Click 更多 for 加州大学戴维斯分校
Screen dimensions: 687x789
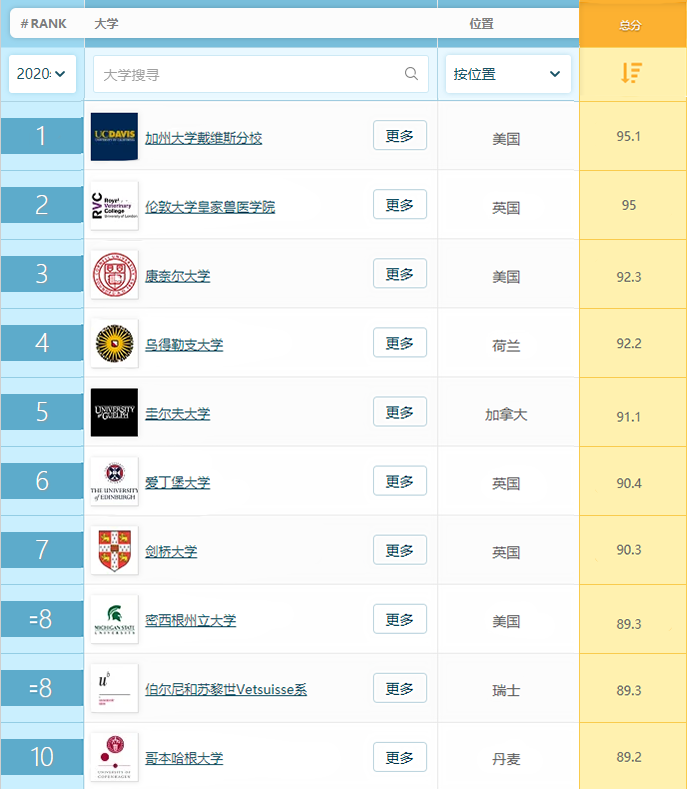click(x=400, y=135)
